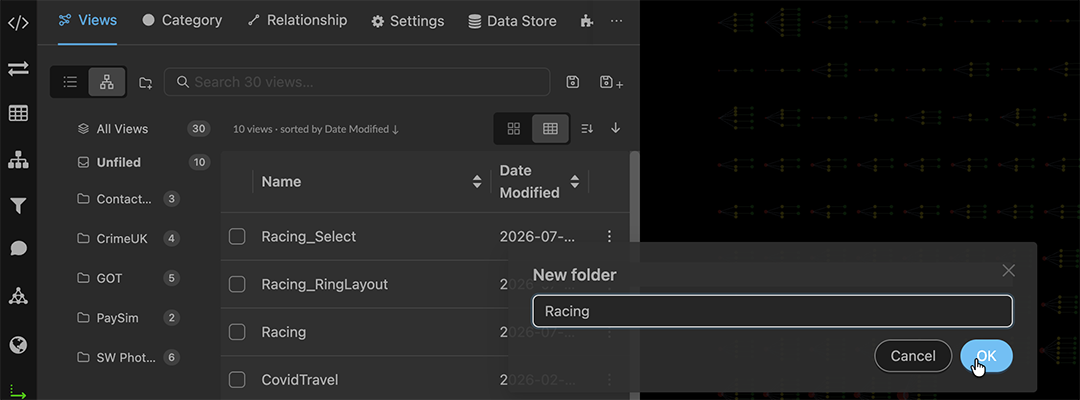Open the table grid sidebar icon

pos(18,114)
